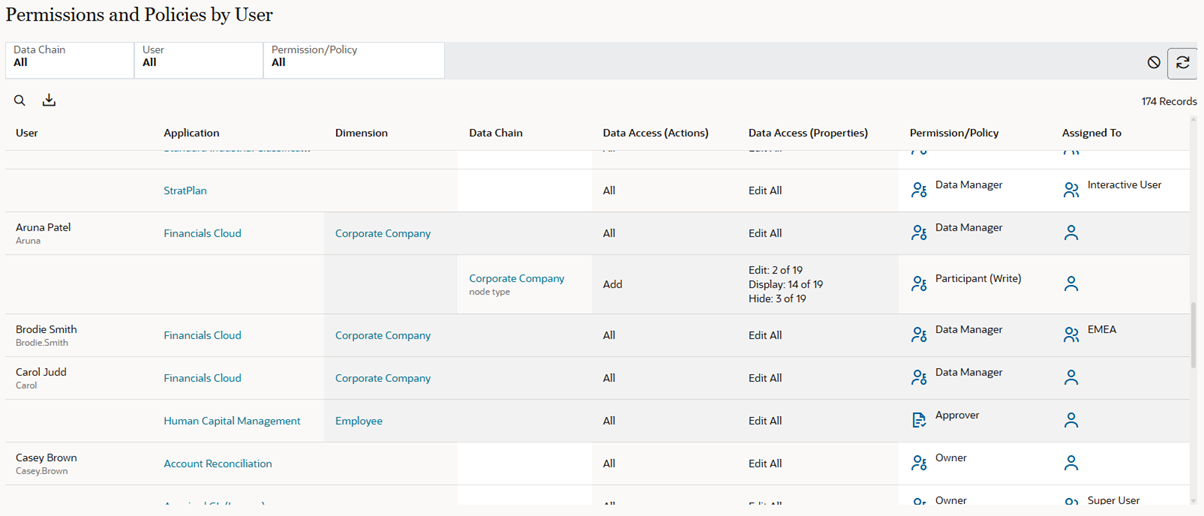Click the search magnifier icon
The image size is (1204, 516).
click(x=20, y=100)
